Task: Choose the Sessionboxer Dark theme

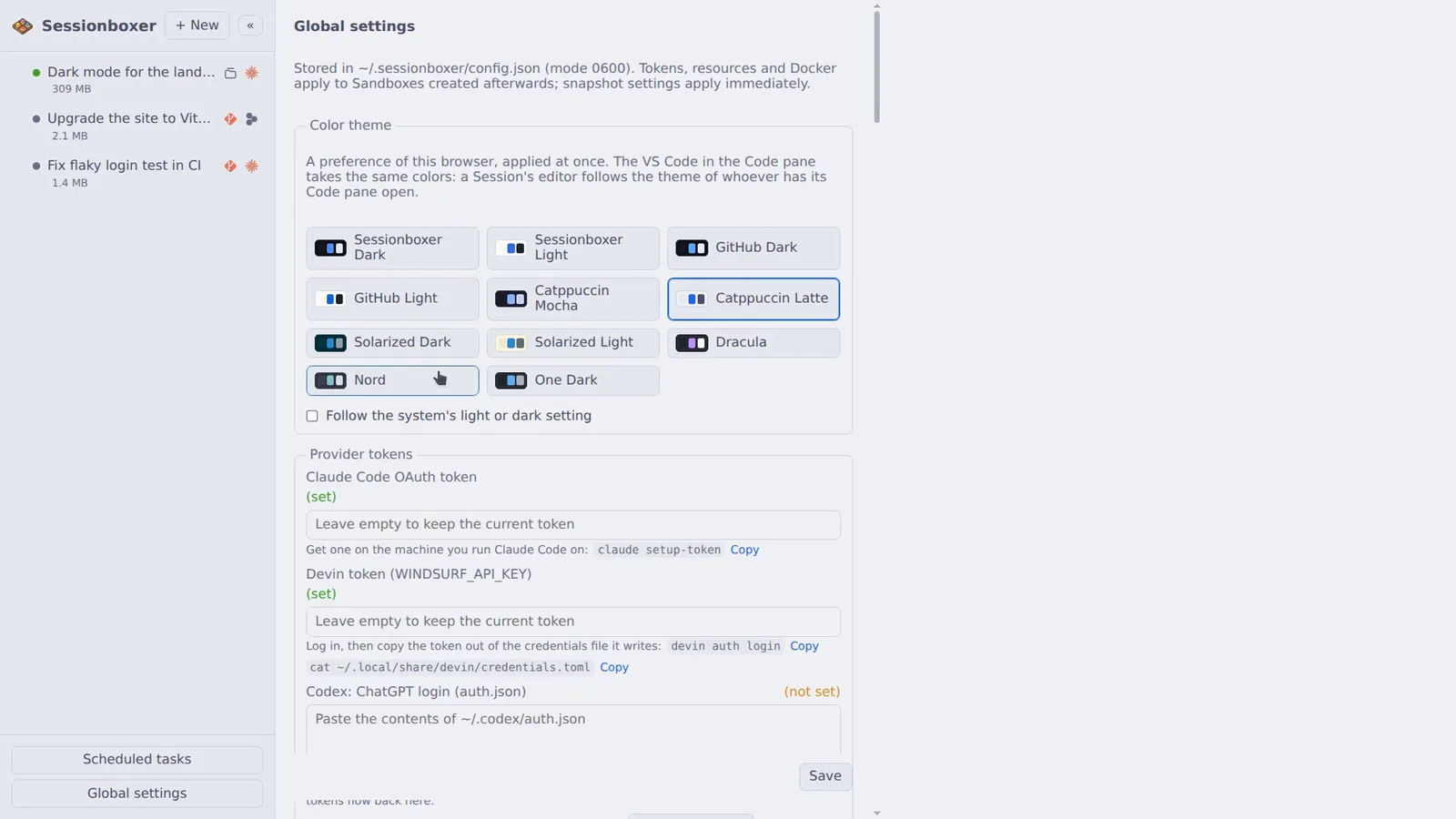Action: [x=392, y=248]
